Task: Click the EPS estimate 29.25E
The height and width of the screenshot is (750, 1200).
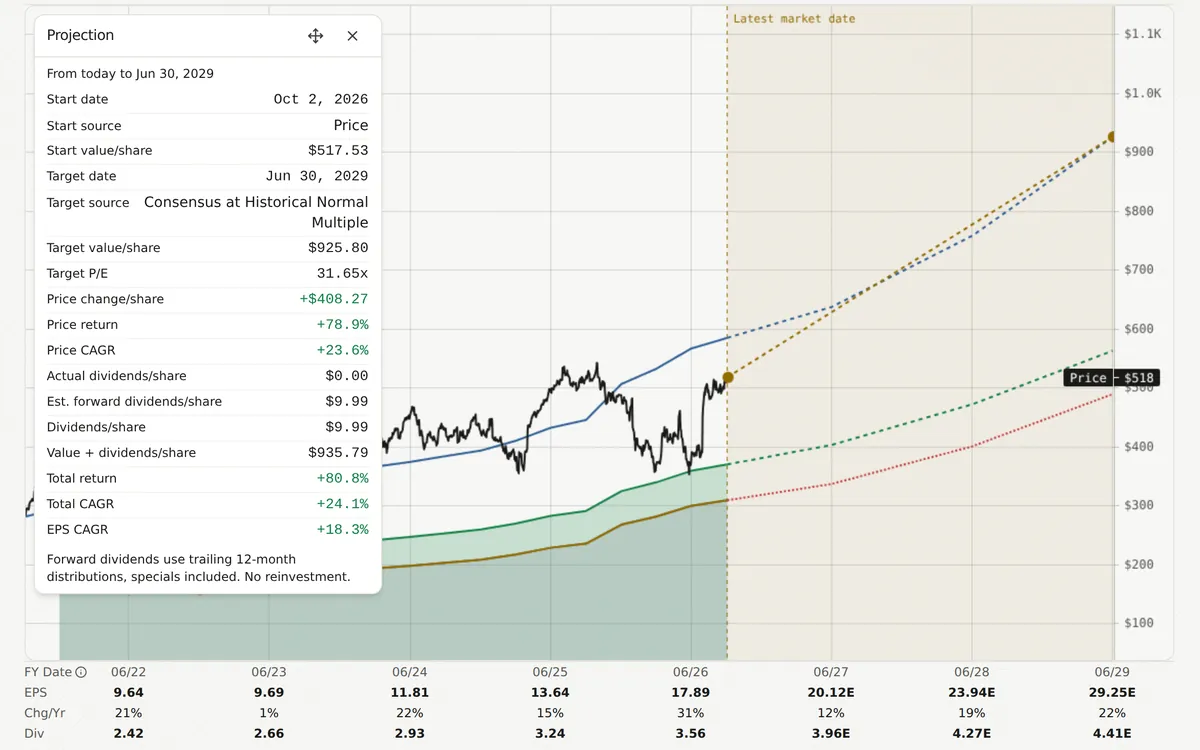Action: pos(1112,692)
